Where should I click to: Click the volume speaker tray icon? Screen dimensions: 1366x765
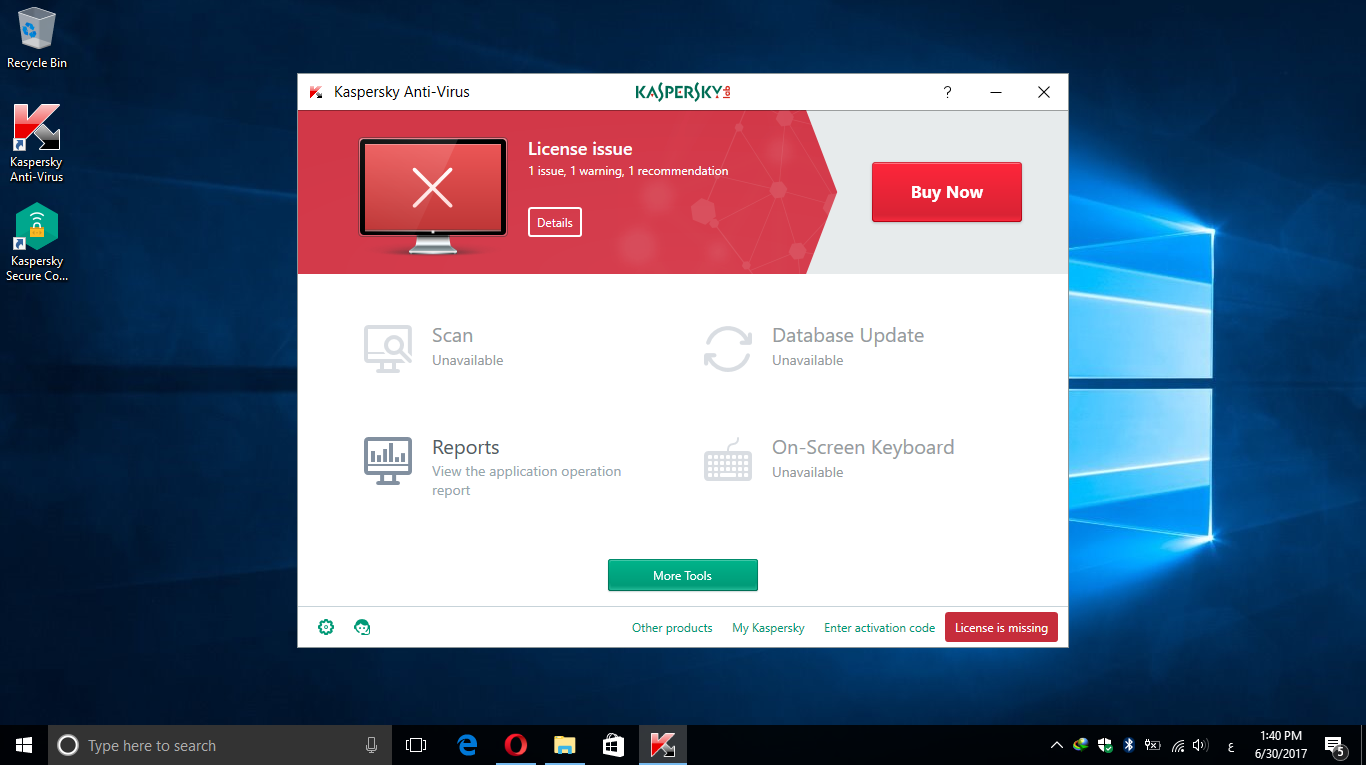1201,745
